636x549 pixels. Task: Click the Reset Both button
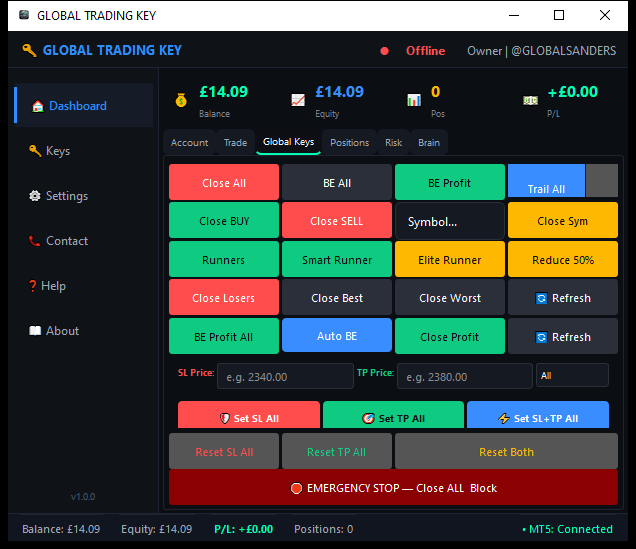coord(506,451)
